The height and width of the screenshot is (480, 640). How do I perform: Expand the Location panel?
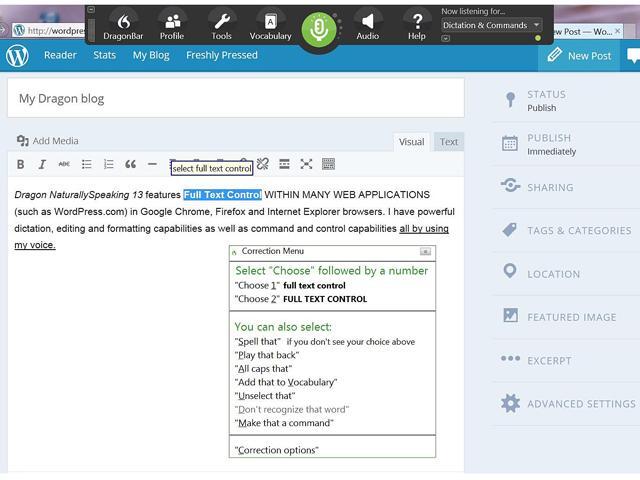pyautogui.click(x=565, y=273)
